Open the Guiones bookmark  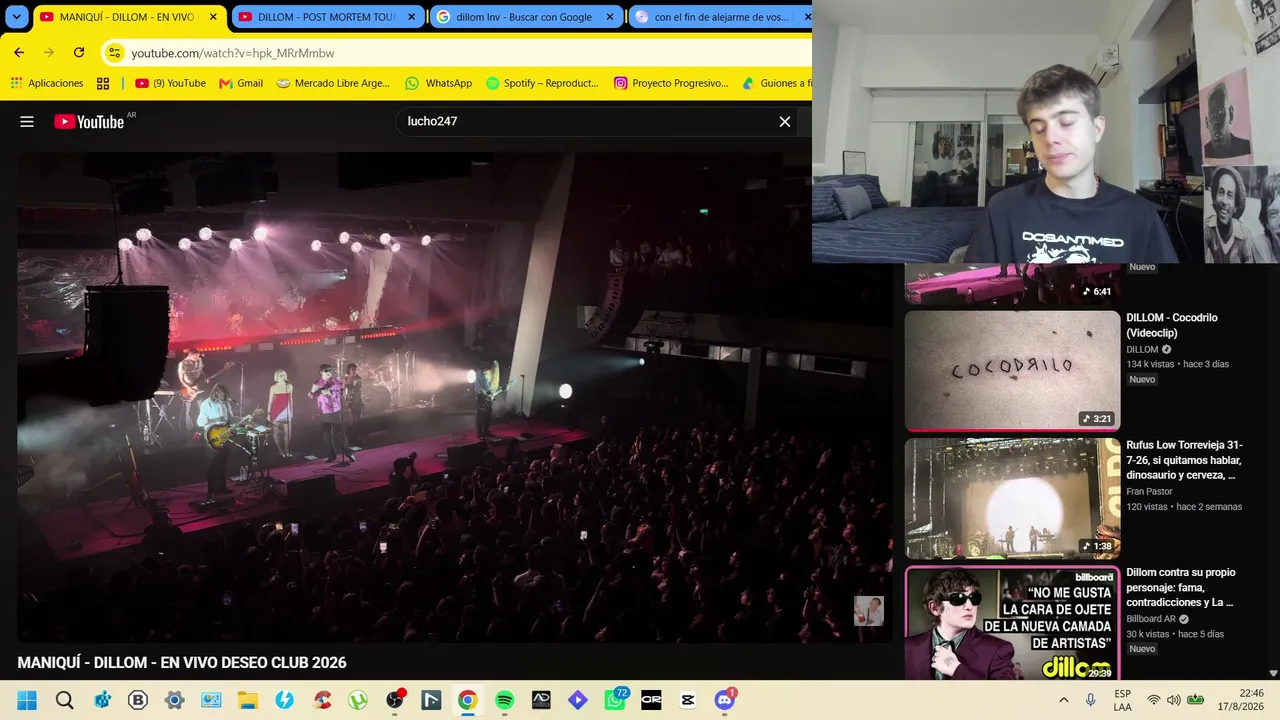pyautogui.click(x=777, y=83)
